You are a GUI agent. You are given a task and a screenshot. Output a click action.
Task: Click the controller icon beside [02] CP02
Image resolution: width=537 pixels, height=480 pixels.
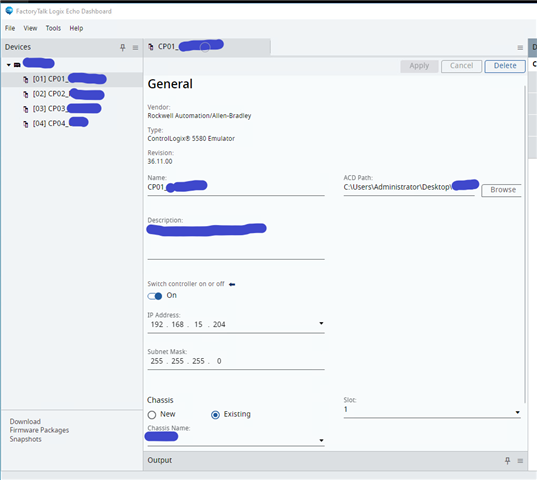[x=26, y=94]
